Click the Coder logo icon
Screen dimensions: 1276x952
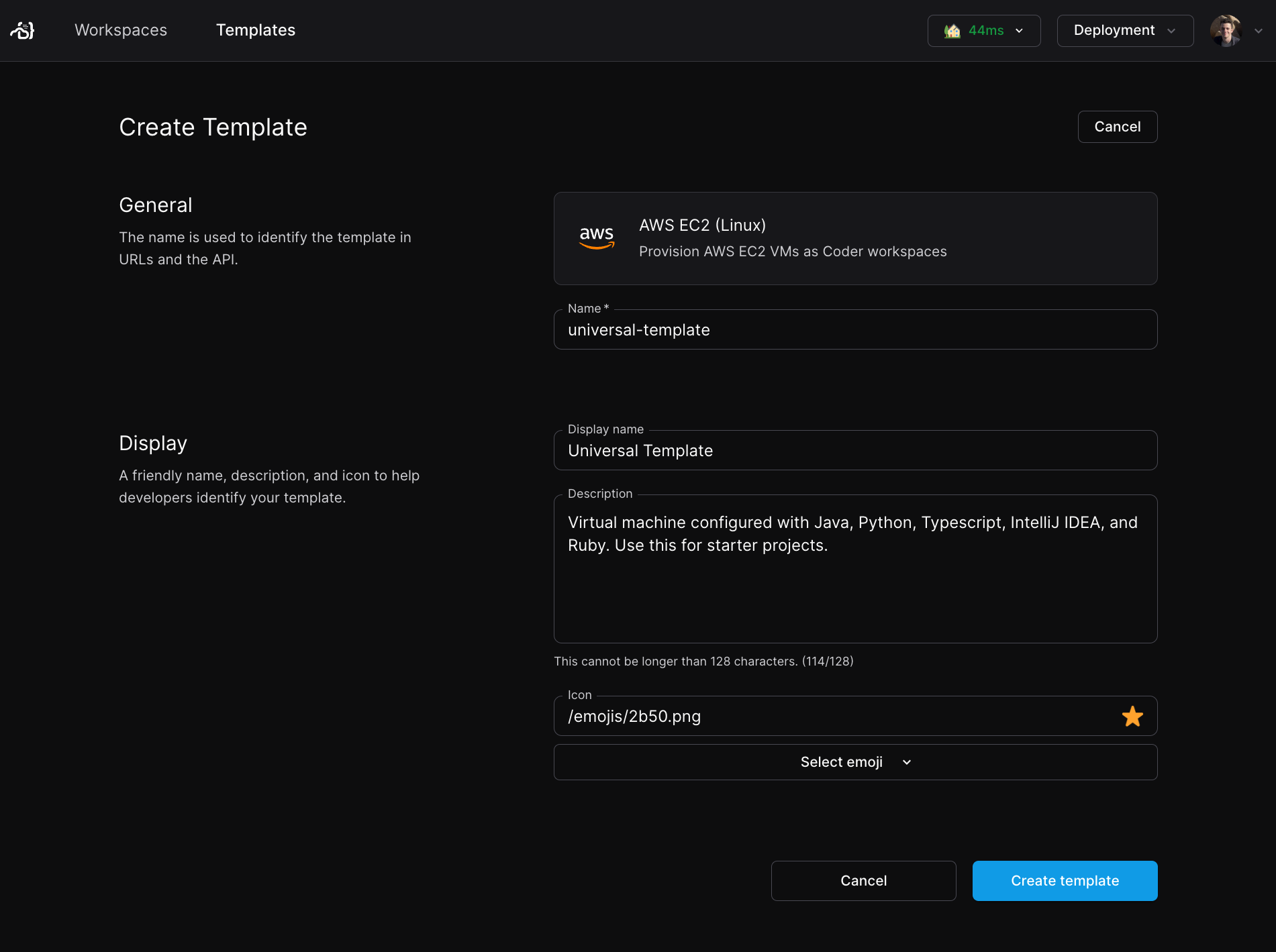pyautogui.click(x=22, y=30)
